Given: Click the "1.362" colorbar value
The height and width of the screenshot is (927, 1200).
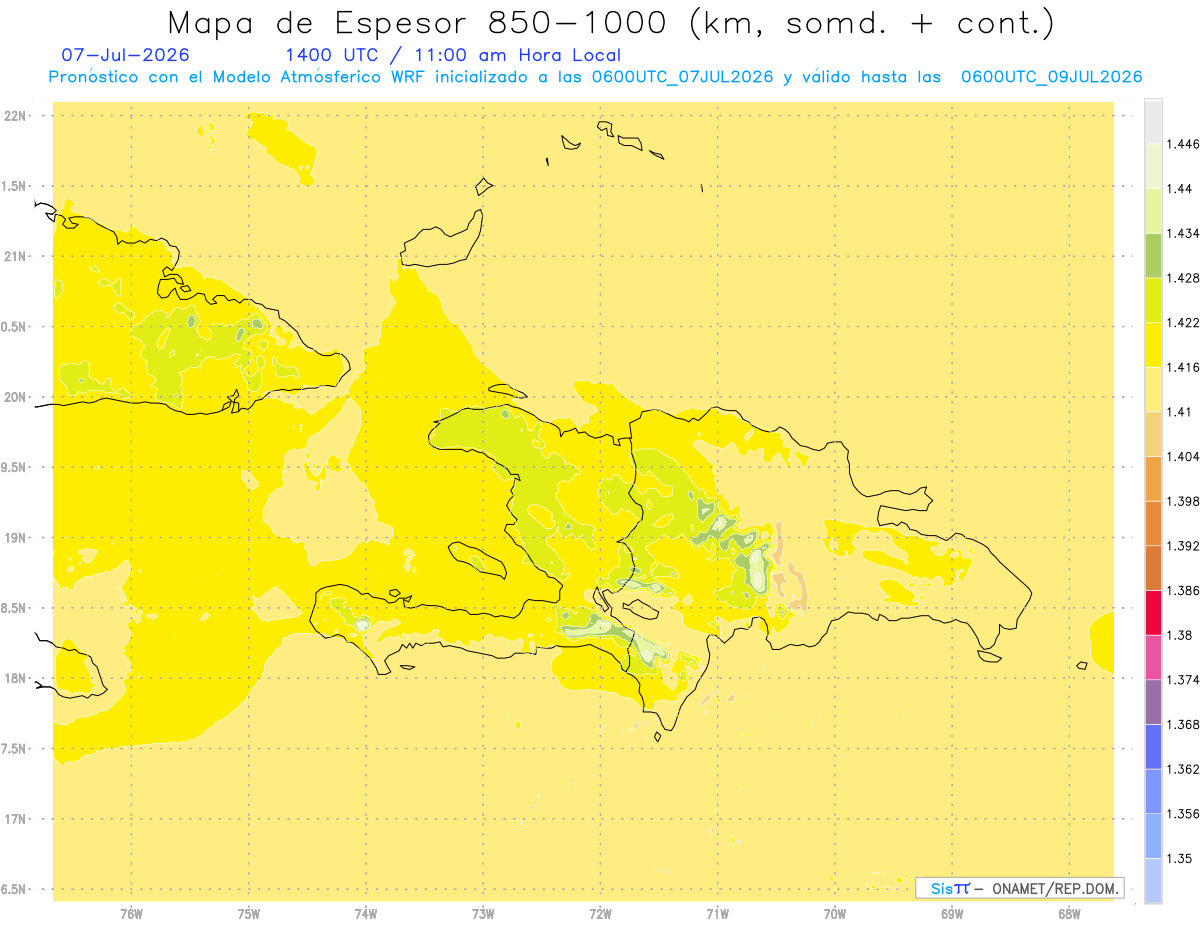Looking at the screenshot, I should pos(1185,769).
